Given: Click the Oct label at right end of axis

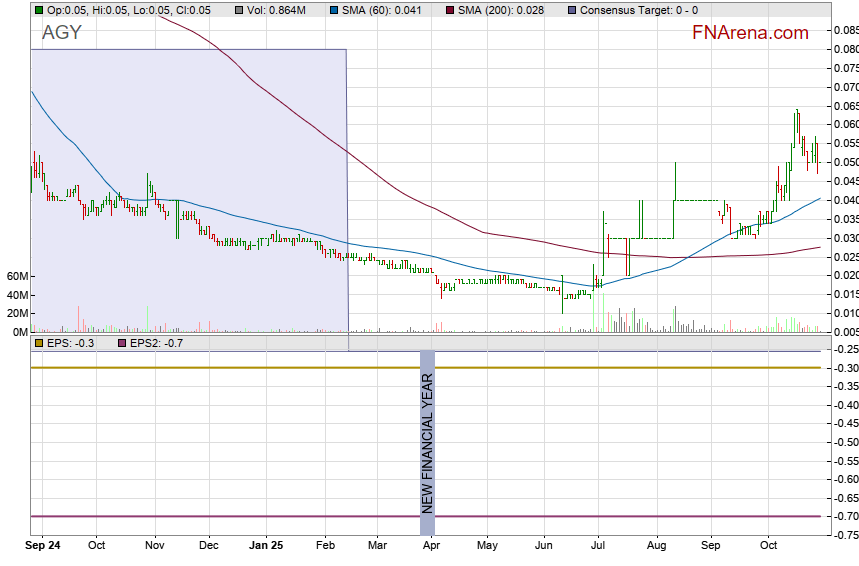Looking at the screenshot, I should click(x=768, y=546).
